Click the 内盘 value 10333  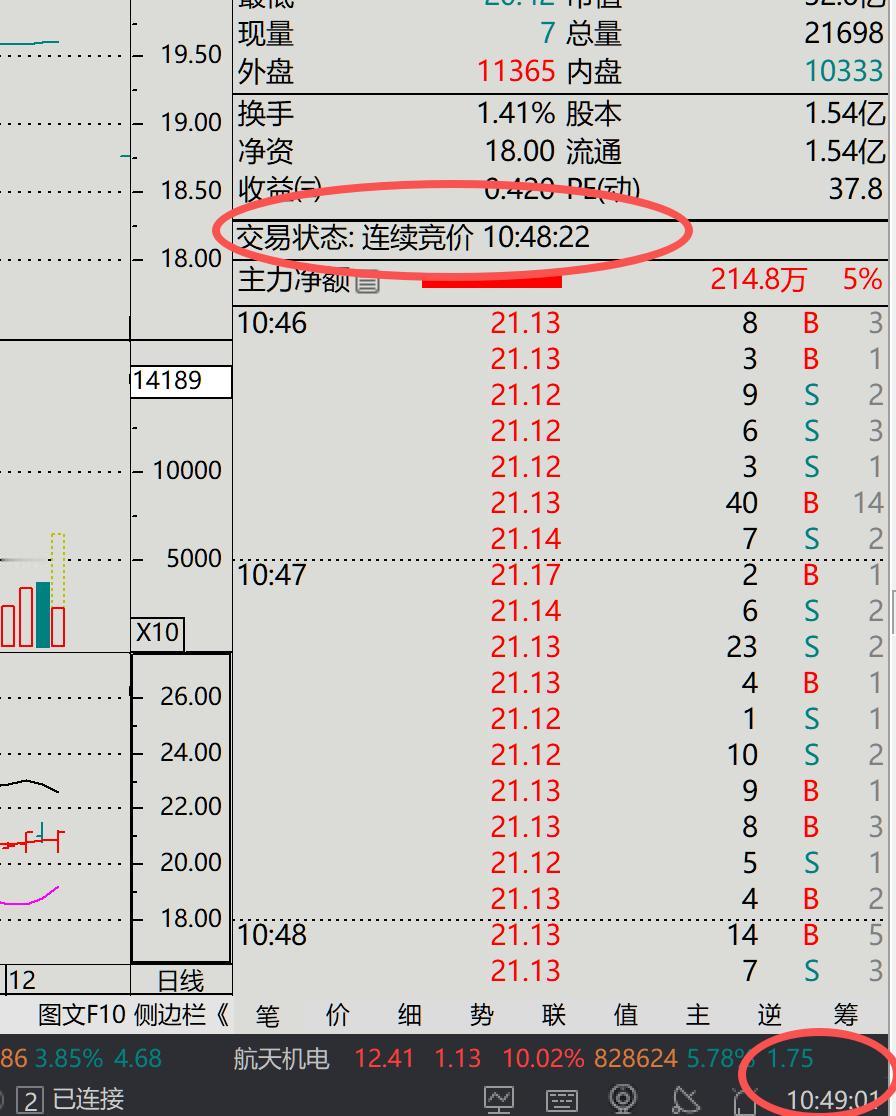point(844,71)
